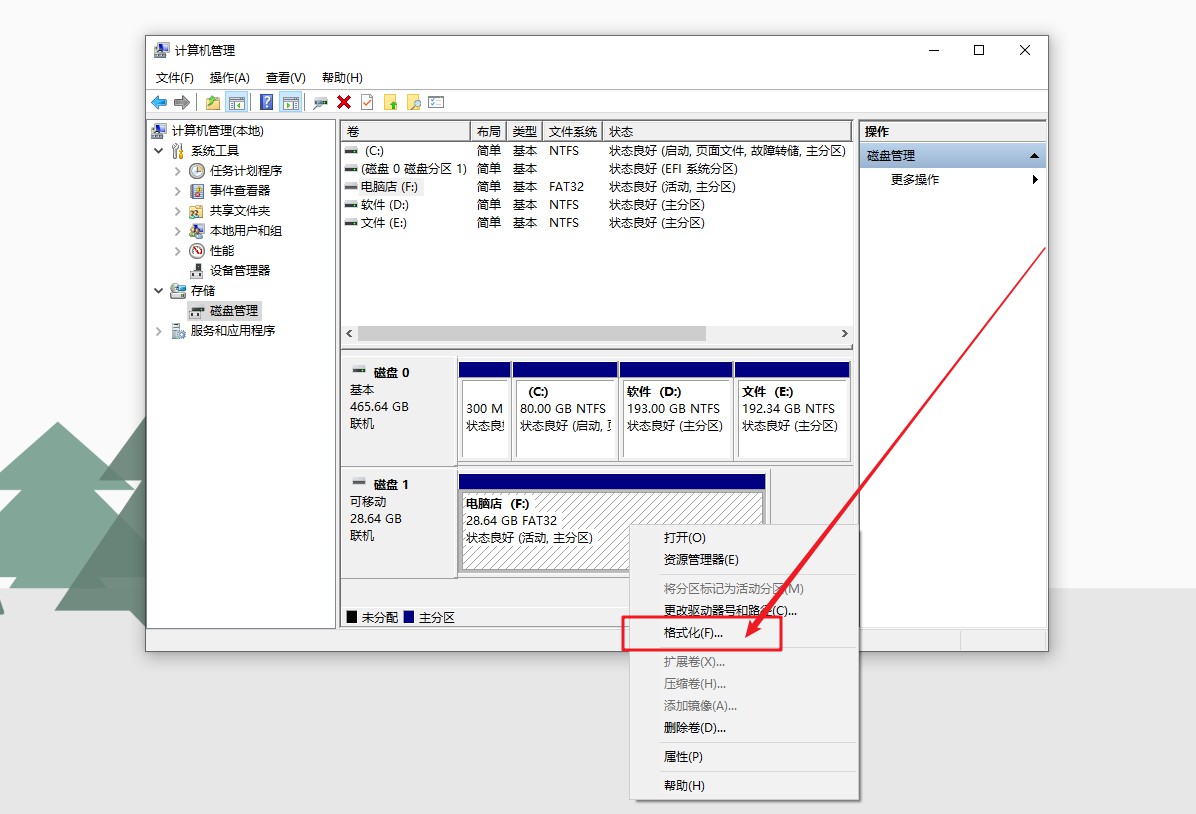Screen dimensions: 1196x814
Task: Open the 操作(A) menu
Action: [x=229, y=77]
